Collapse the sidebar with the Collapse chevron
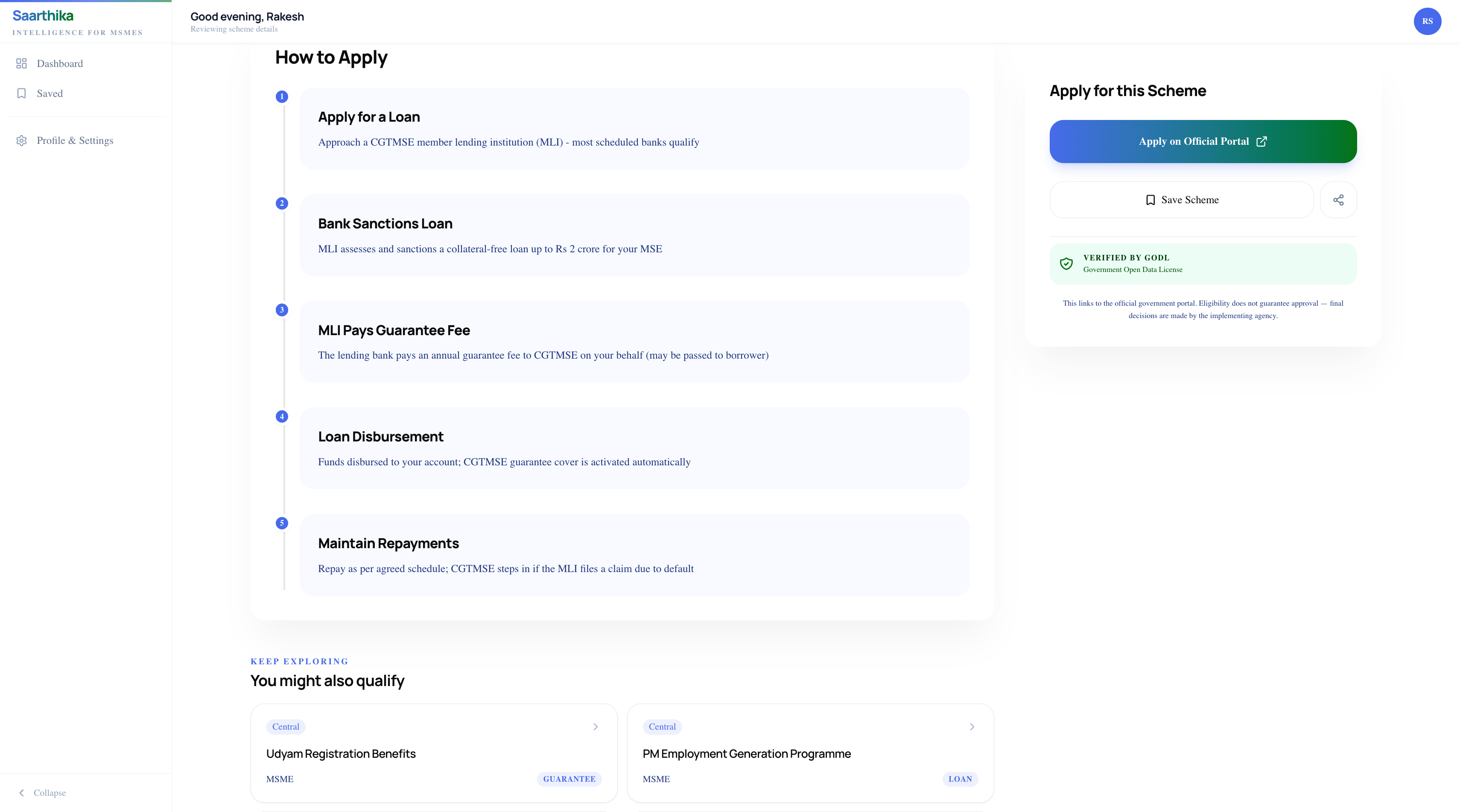Screen dimensions: 1460x812 point(21,793)
